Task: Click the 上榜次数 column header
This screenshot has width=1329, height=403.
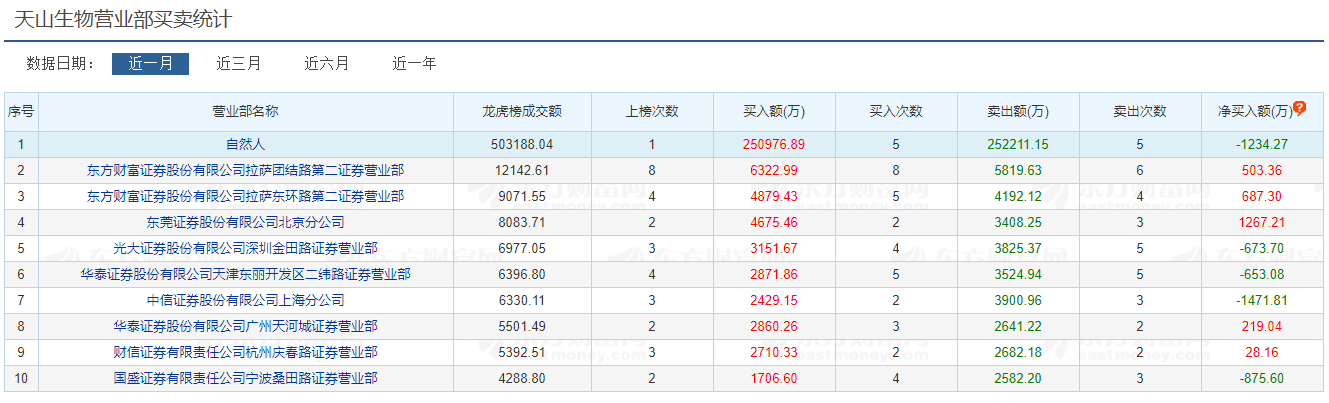Action: coord(652,111)
